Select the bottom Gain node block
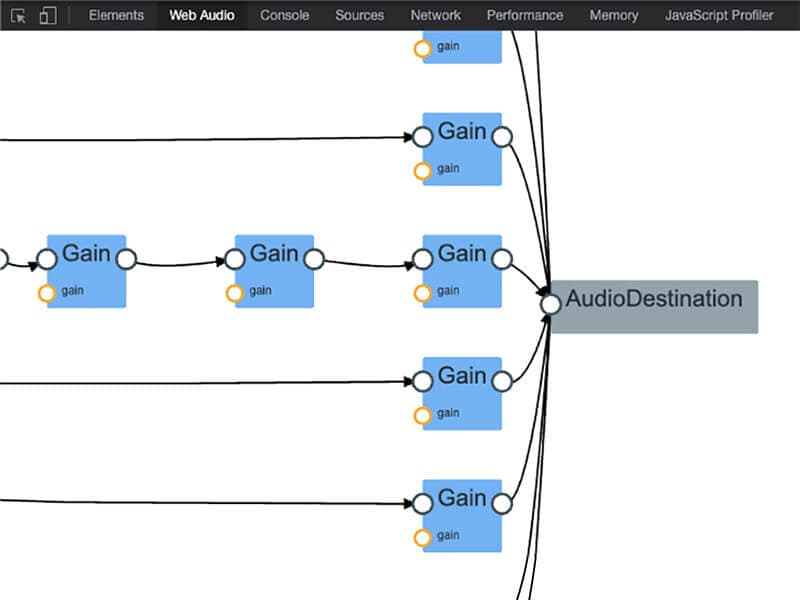Screen dimensions: 800x600 click(x=460, y=512)
